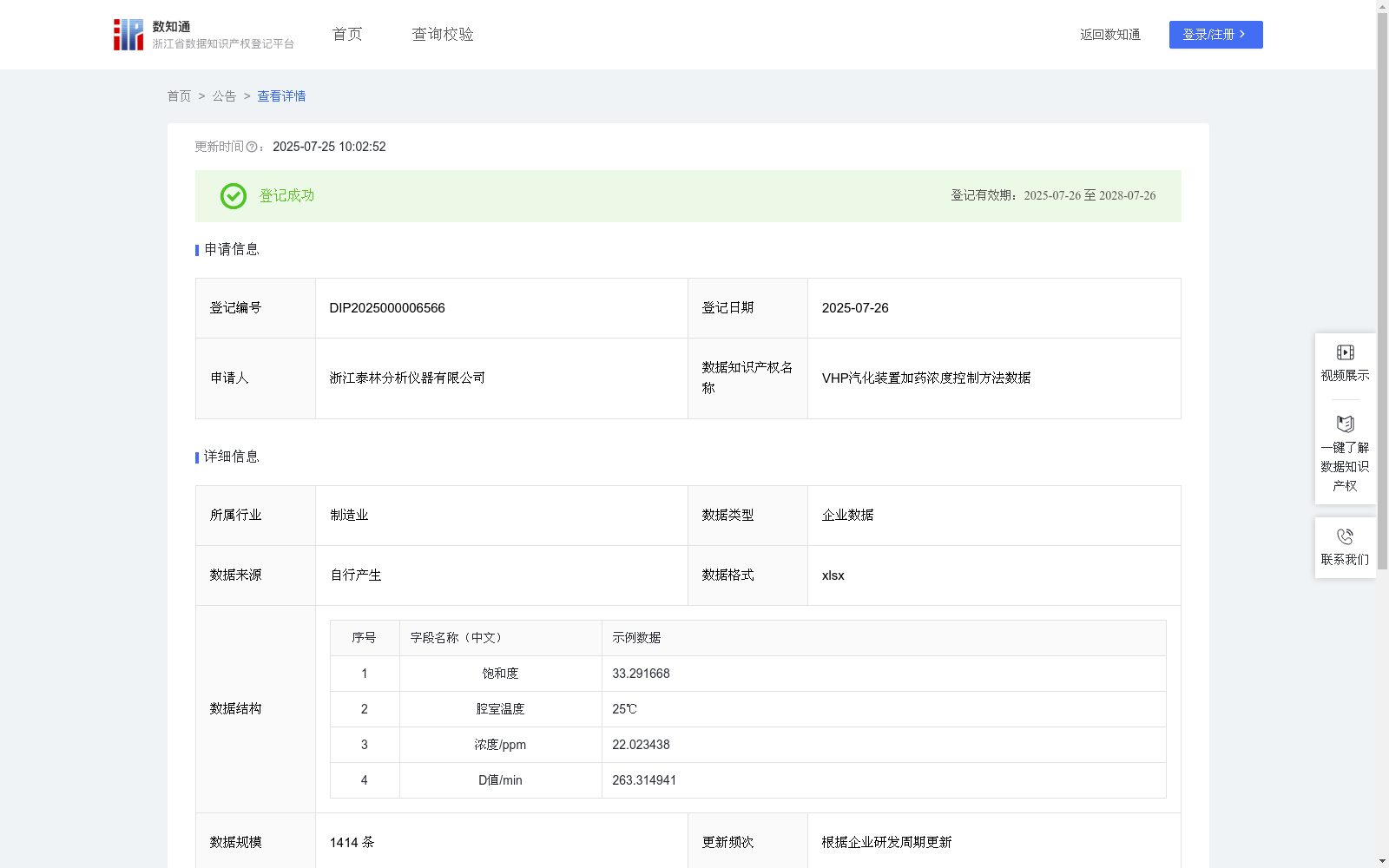Image resolution: width=1389 pixels, height=868 pixels.
Task: Click 查看详情 in the breadcrumb
Action: (x=281, y=96)
